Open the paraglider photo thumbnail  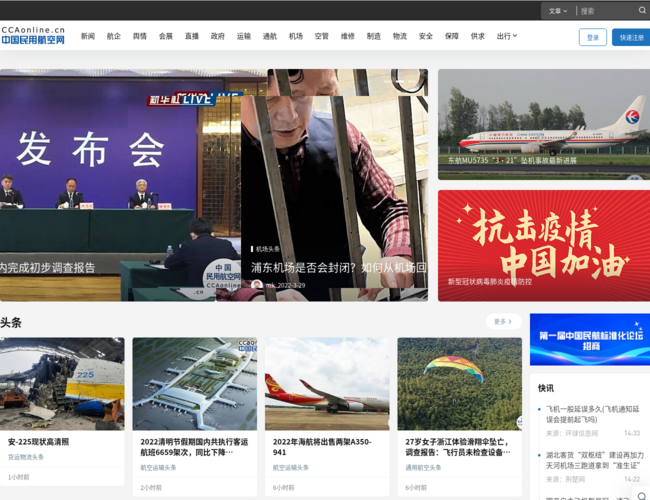coord(459,383)
